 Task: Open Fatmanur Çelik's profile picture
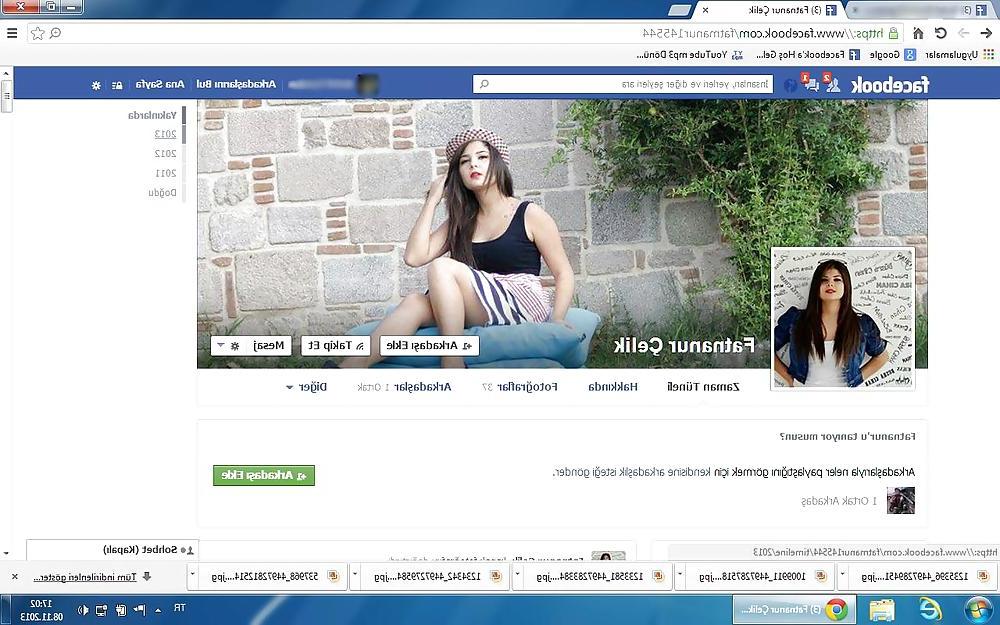click(x=843, y=318)
